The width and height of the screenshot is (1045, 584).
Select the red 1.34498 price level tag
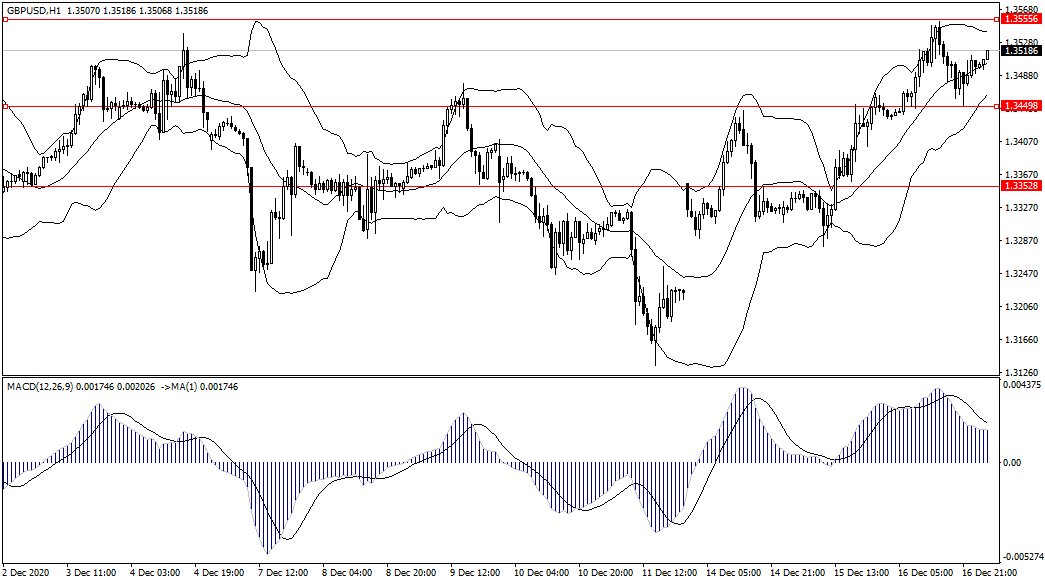coord(1020,105)
